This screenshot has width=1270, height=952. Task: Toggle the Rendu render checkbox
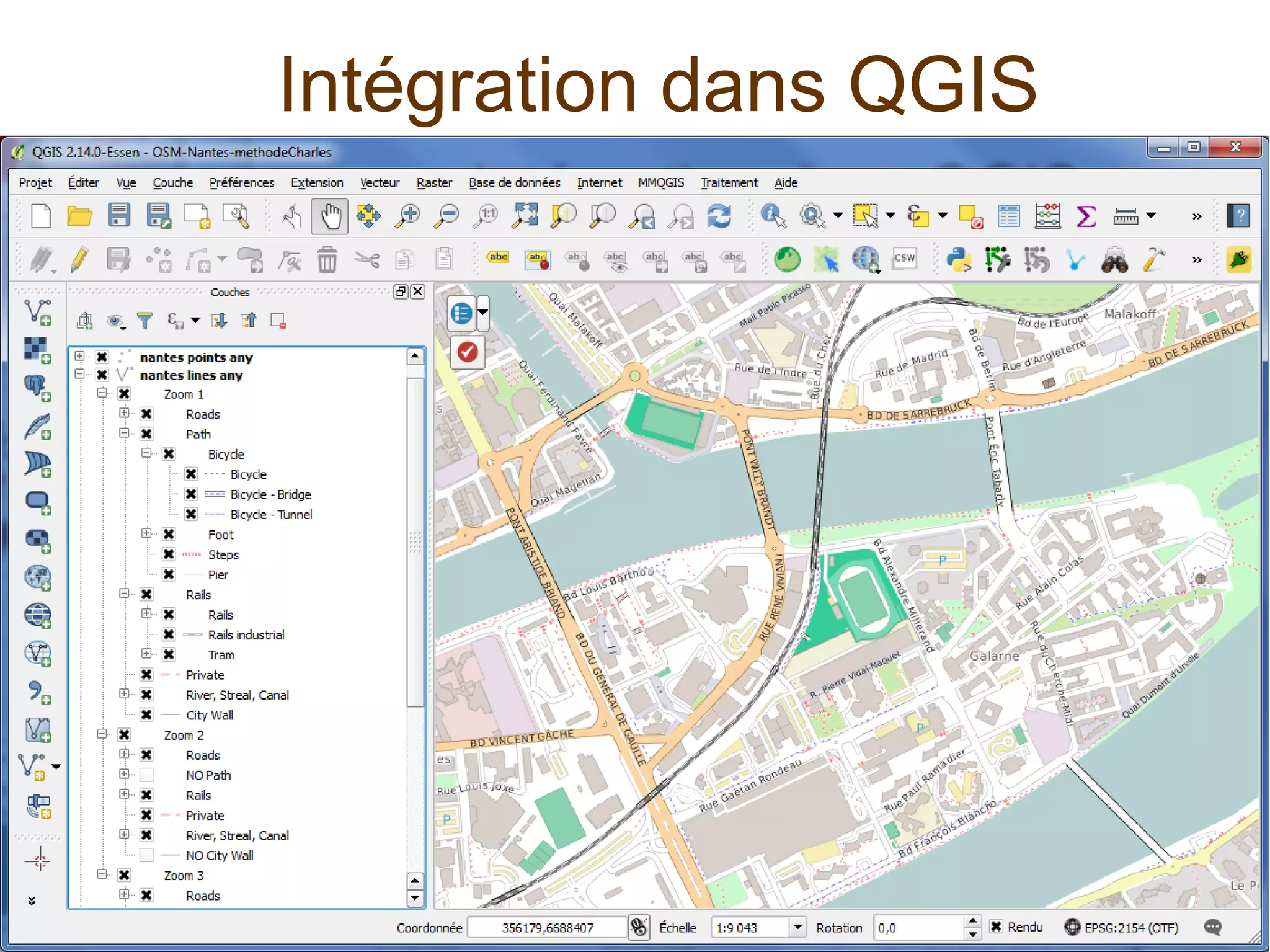996,927
